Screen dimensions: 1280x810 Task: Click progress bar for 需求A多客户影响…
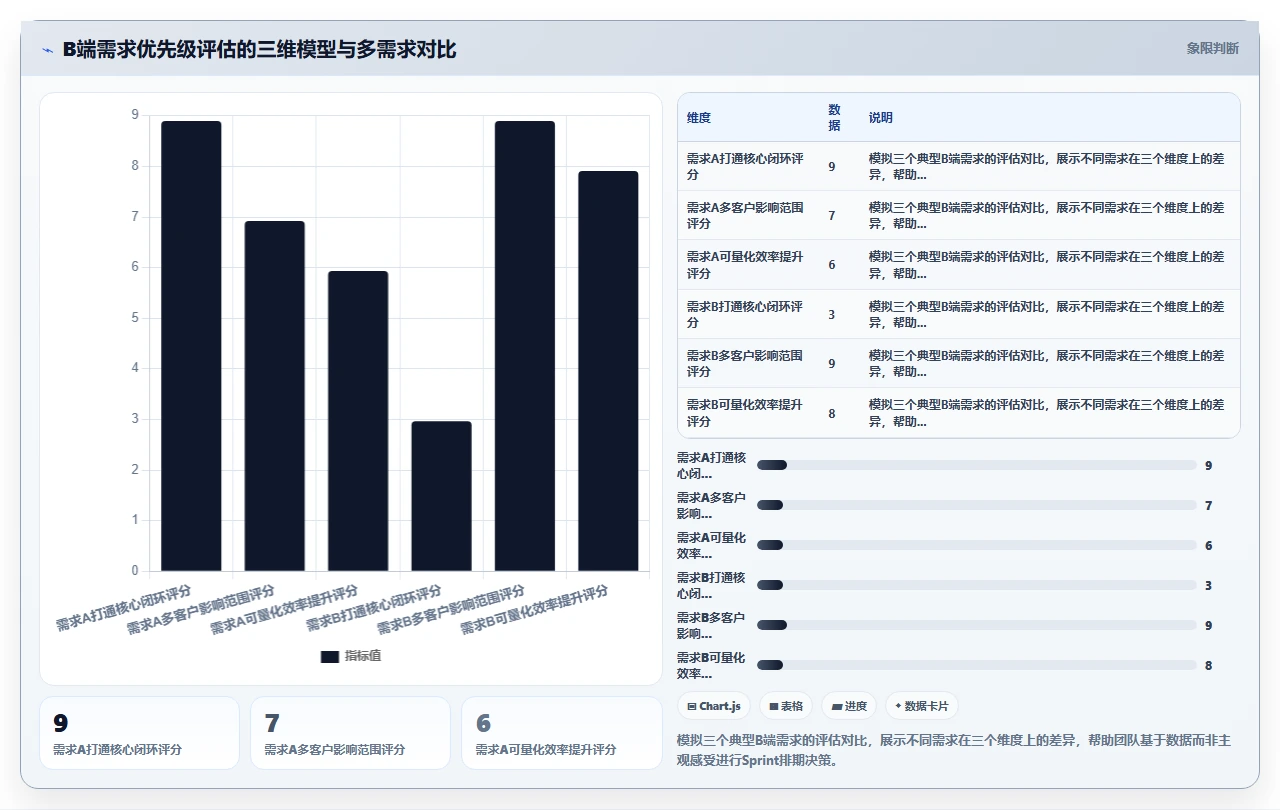click(x=977, y=505)
